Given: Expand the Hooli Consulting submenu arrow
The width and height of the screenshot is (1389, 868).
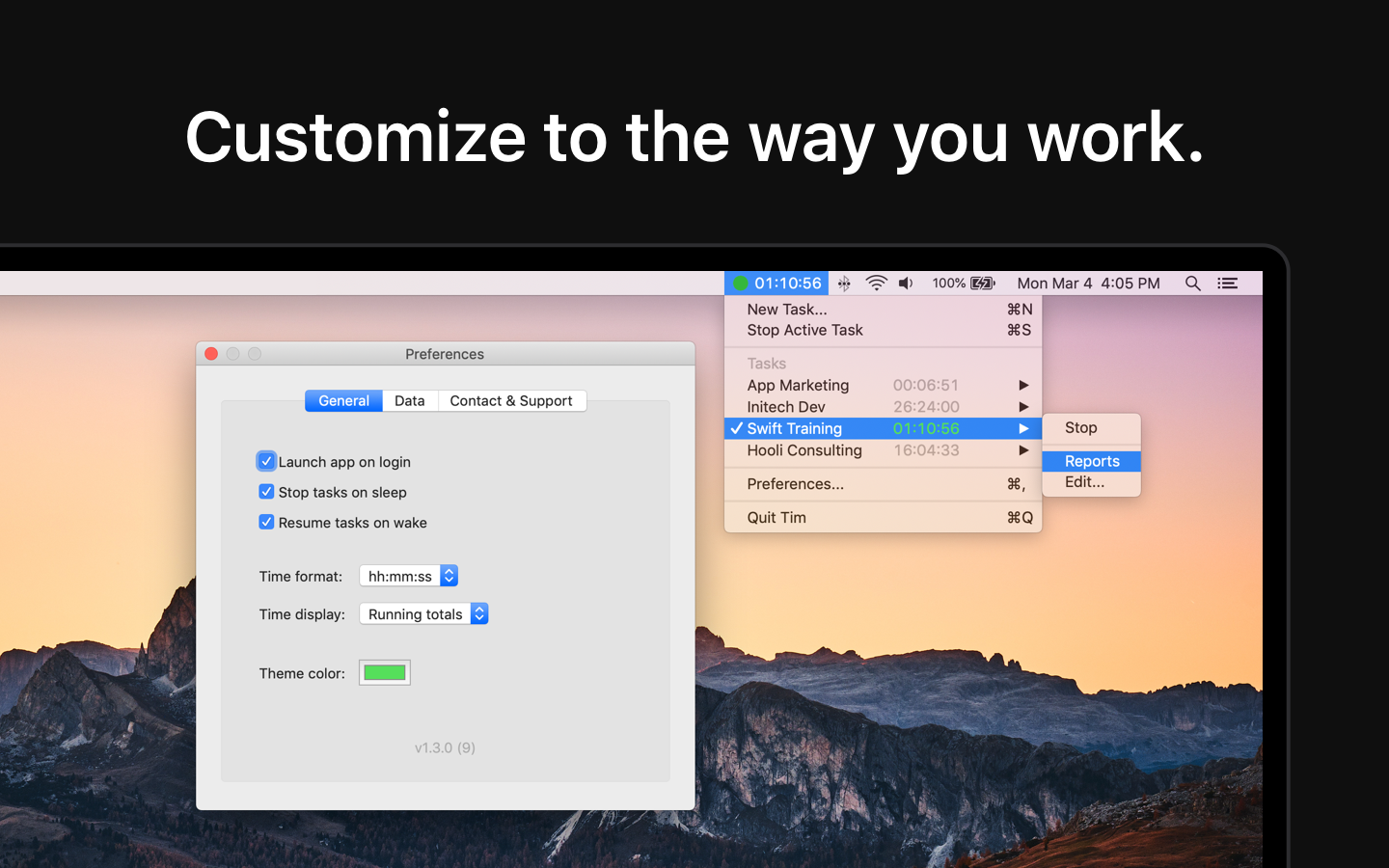Looking at the screenshot, I should point(1024,450).
